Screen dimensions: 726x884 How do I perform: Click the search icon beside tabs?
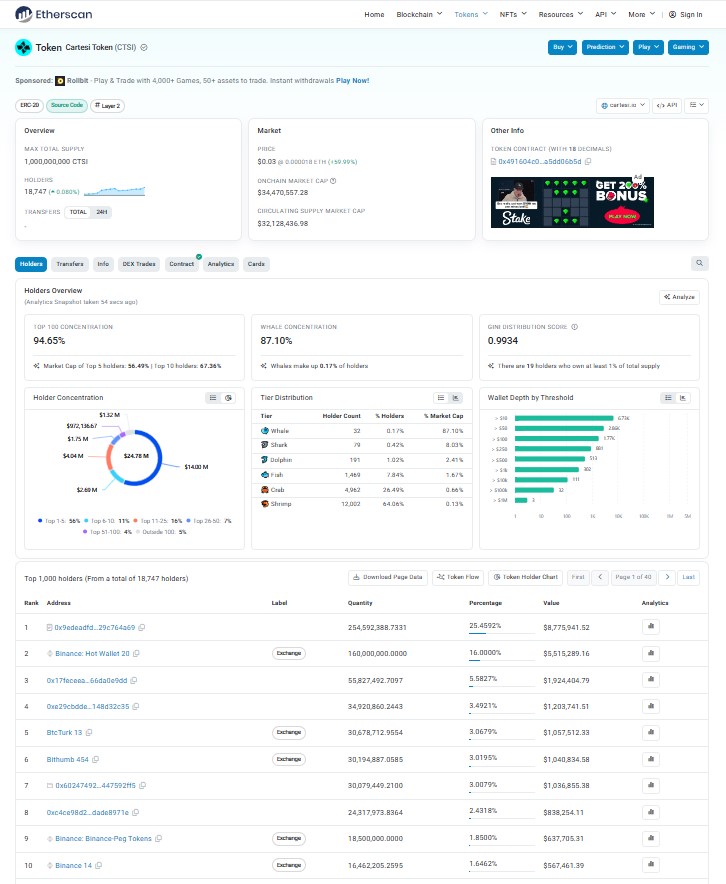click(x=700, y=263)
